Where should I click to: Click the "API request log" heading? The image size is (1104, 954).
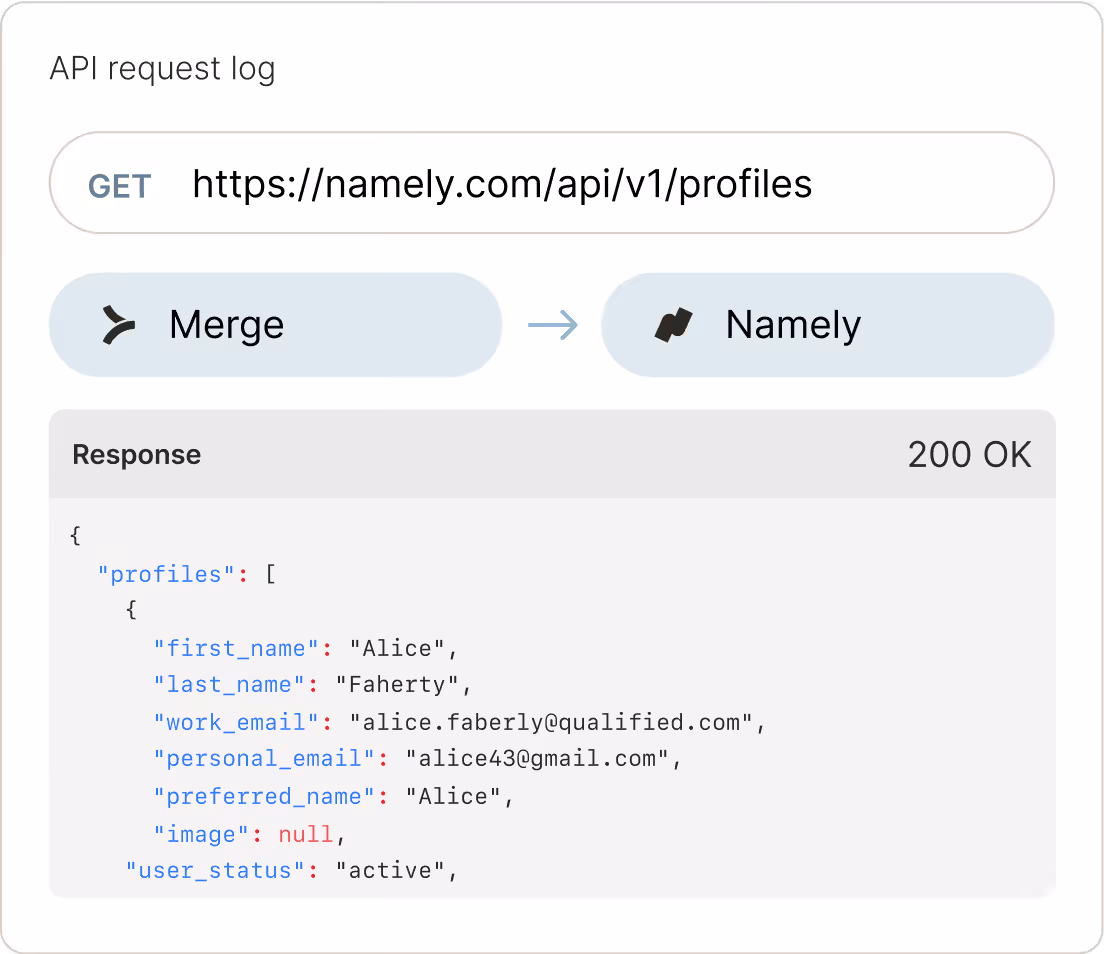tap(163, 69)
